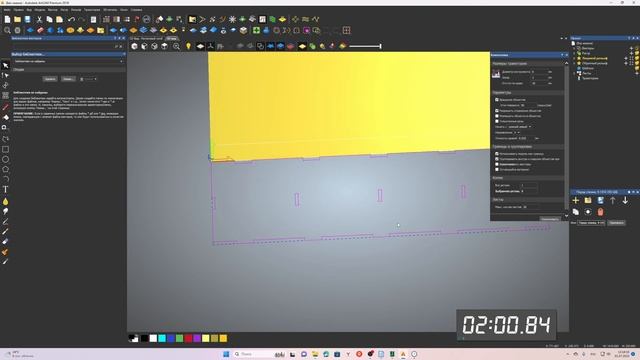640x360 pixels.
Task: Toggle the Использовать модель как границу checkbox
Action: coord(497,154)
